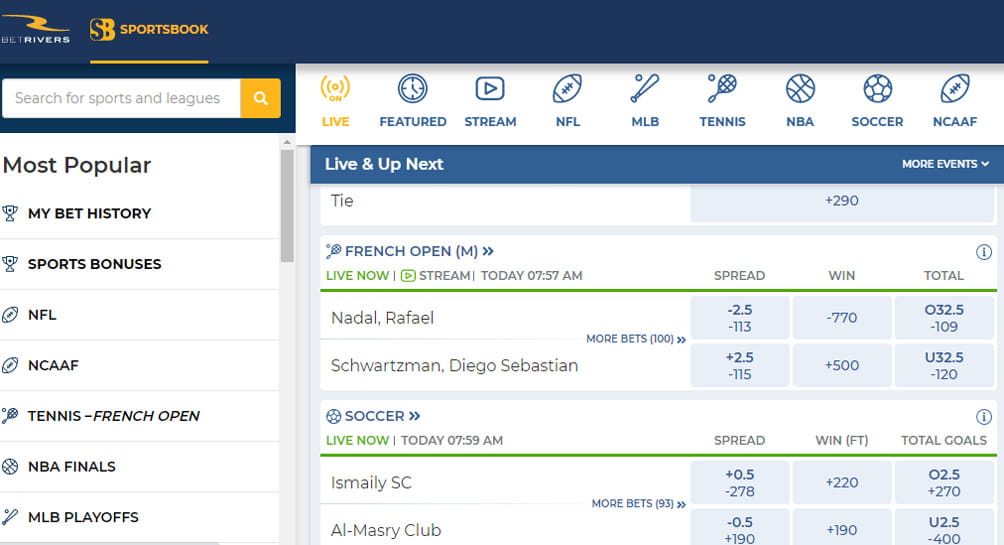1004x545 pixels.
Task: Open French Open (M) league link
Action: click(419, 251)
